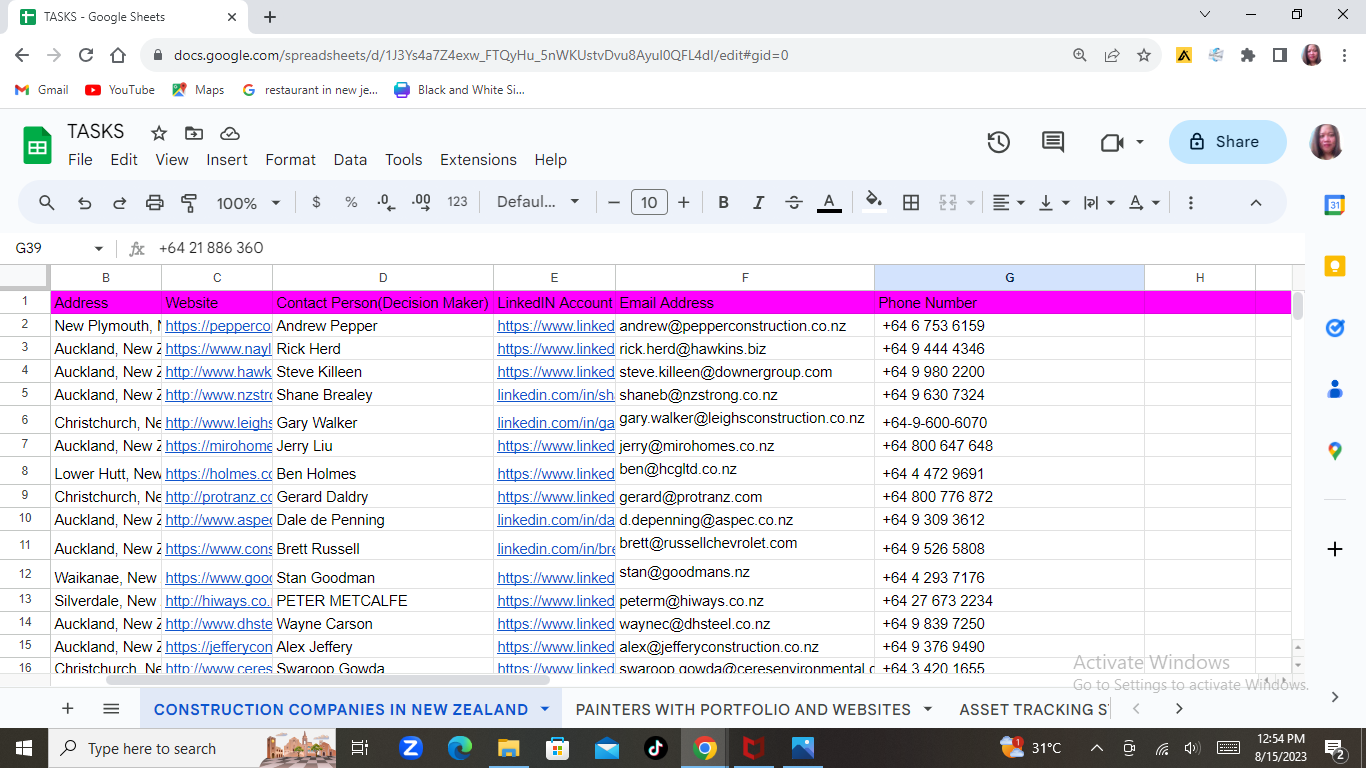
Task: Open the Format menu
Action: pos(291,160)
